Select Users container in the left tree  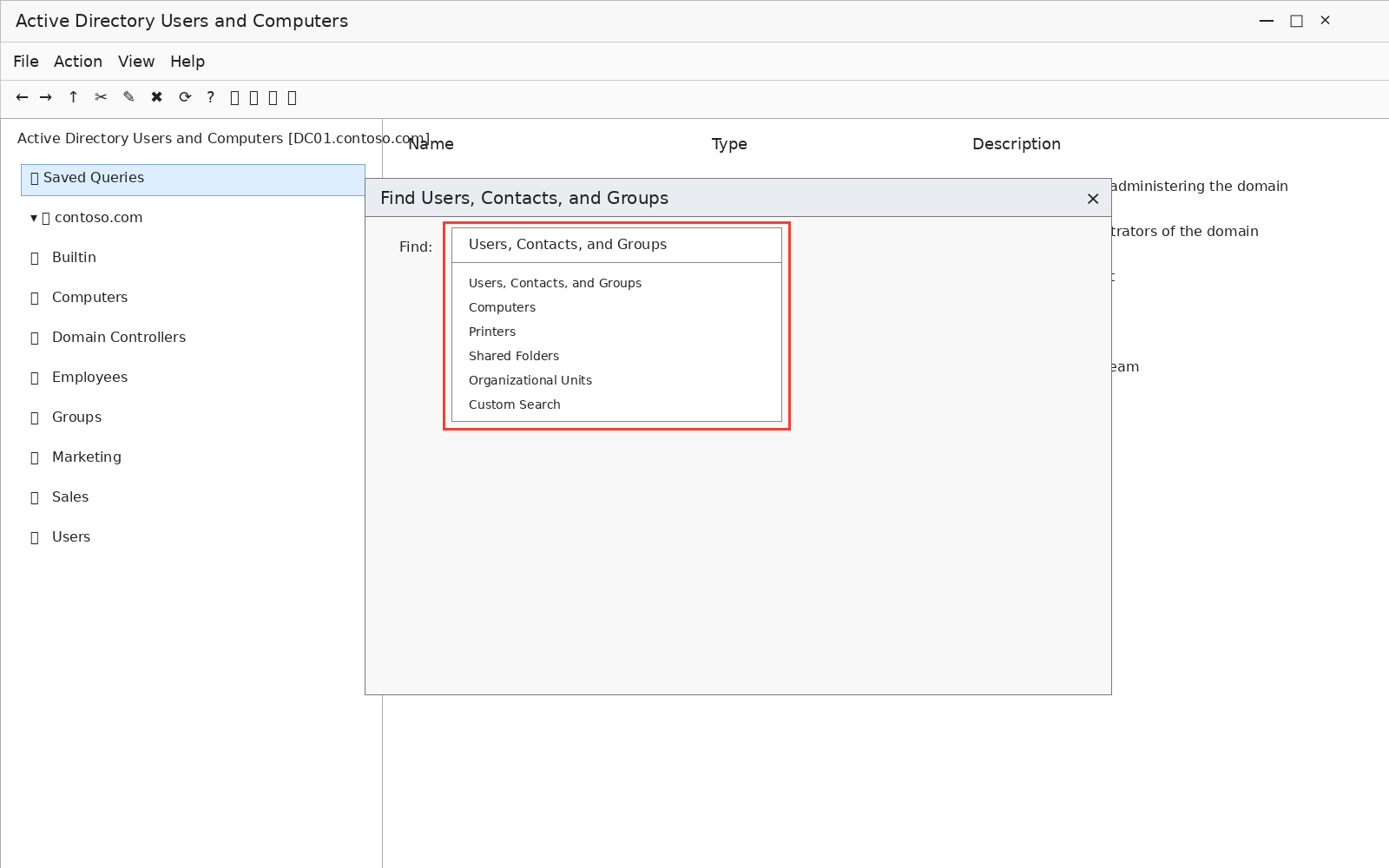coord(70,537)
